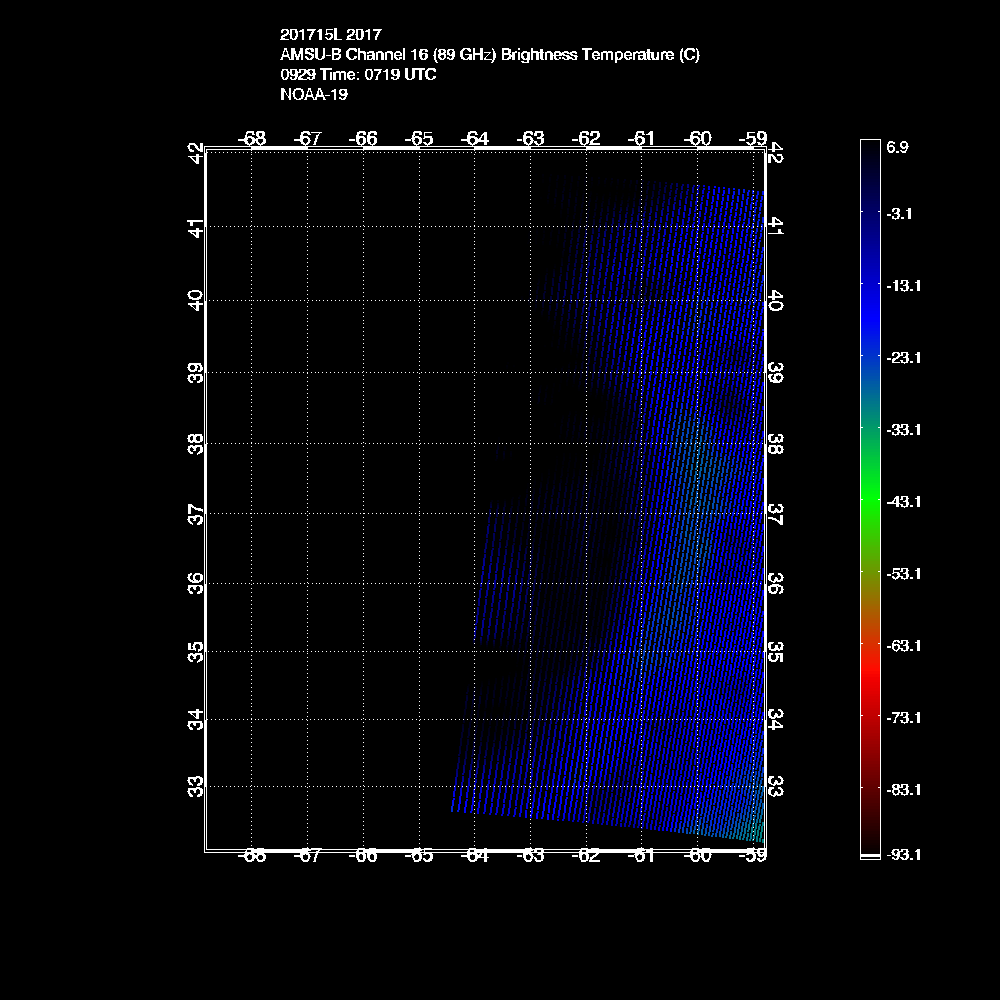Click the red -73.1 level on colorbar
Image resolution: width=1000 pixels, height=1000 pixels.
(x=869, y=717)
